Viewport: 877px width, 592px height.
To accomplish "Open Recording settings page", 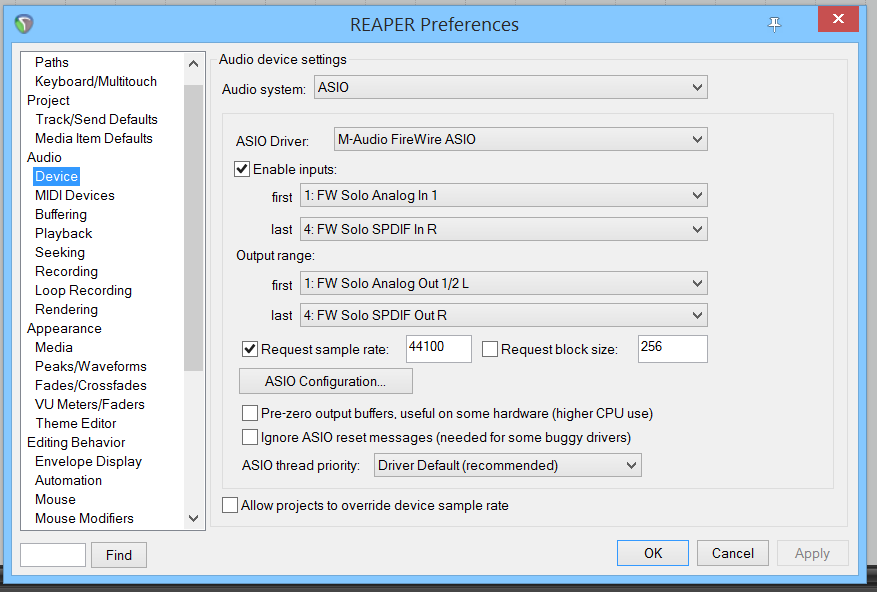I will pyautogui.click(x=66, y=271).
